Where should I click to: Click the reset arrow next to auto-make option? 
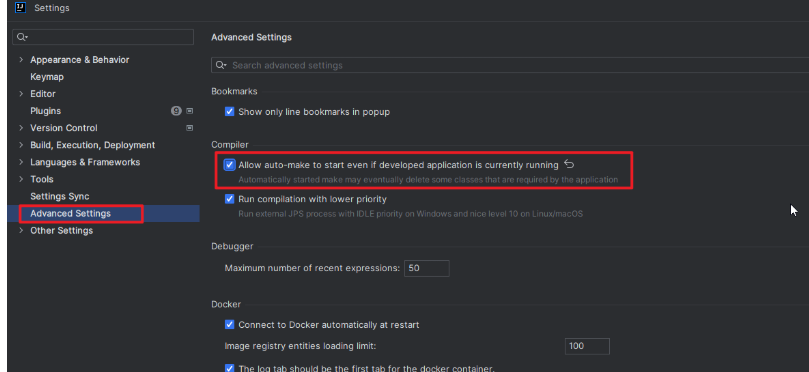coord(569,165)
